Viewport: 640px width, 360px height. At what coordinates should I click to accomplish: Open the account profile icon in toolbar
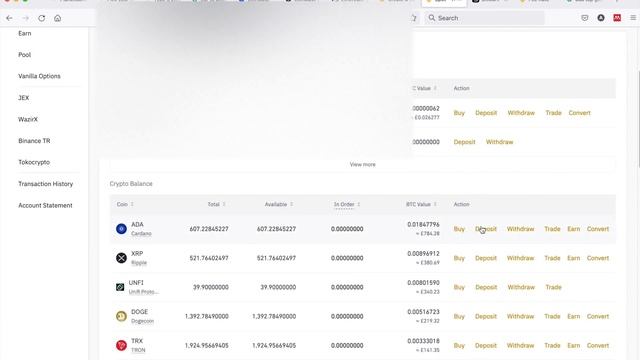601,18
